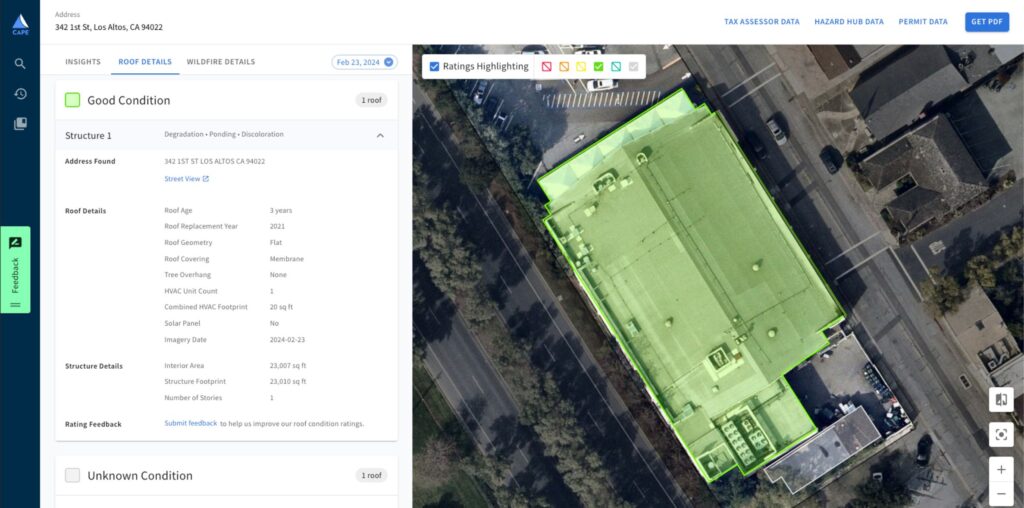Image resolution: width=1024 pixels, height=508 pixels.
Task: Toggle the red rating highlight box
Action: [547, 67]
